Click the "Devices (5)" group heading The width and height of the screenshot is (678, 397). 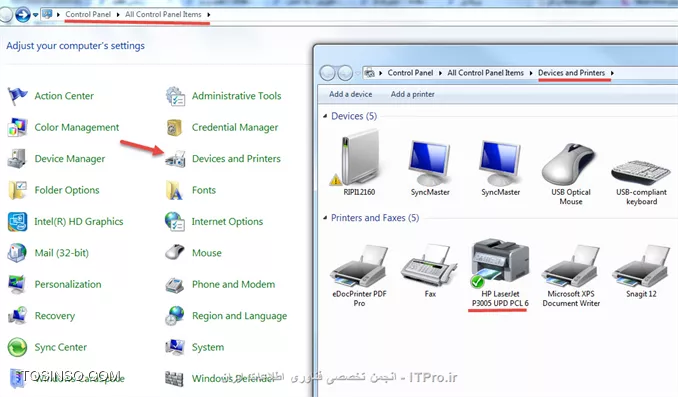point(354,116)
